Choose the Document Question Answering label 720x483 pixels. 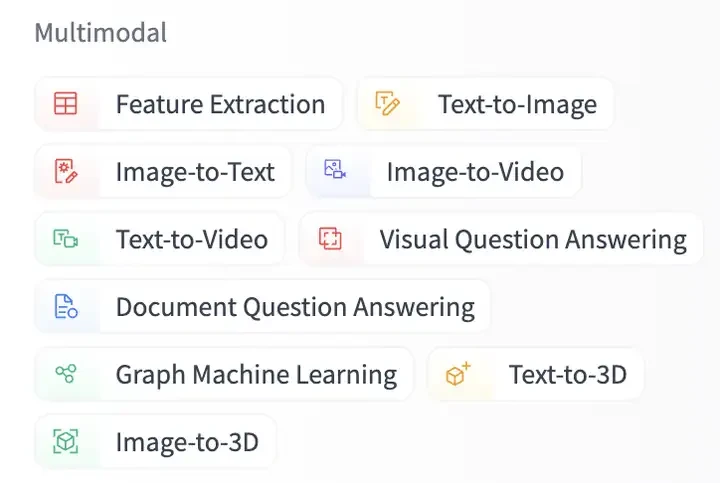point(295,307)
